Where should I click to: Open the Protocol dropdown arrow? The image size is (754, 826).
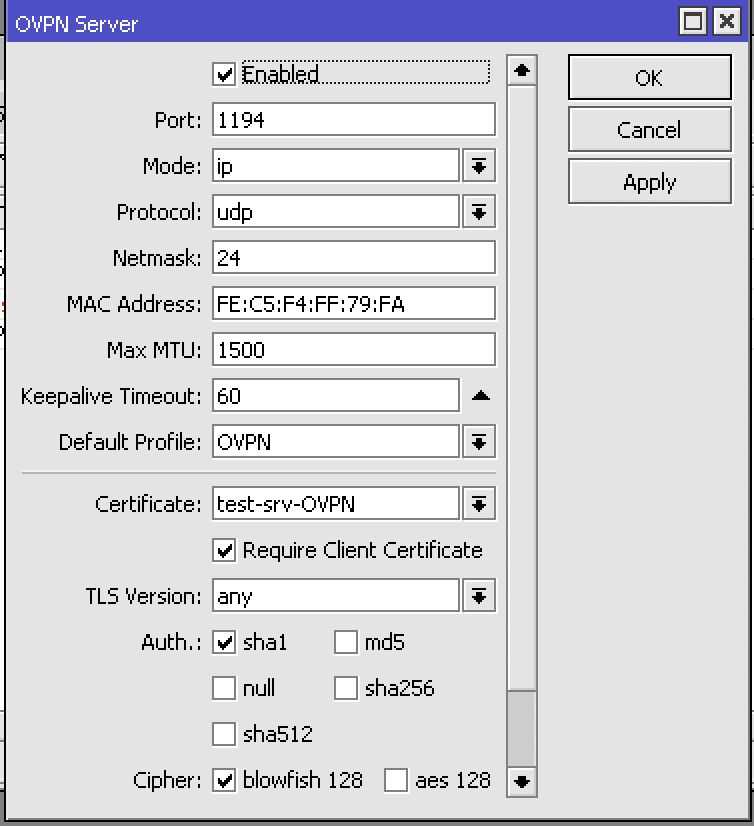(479, 212)
